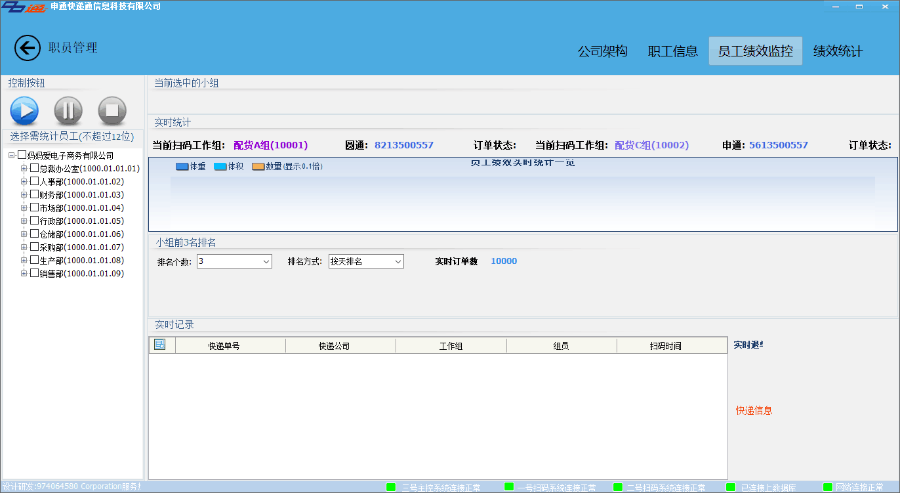Enable the 销售部 department checkbox
Image resolution: width=900 pixels, height=493 pixels.
(x=35, y=273)
